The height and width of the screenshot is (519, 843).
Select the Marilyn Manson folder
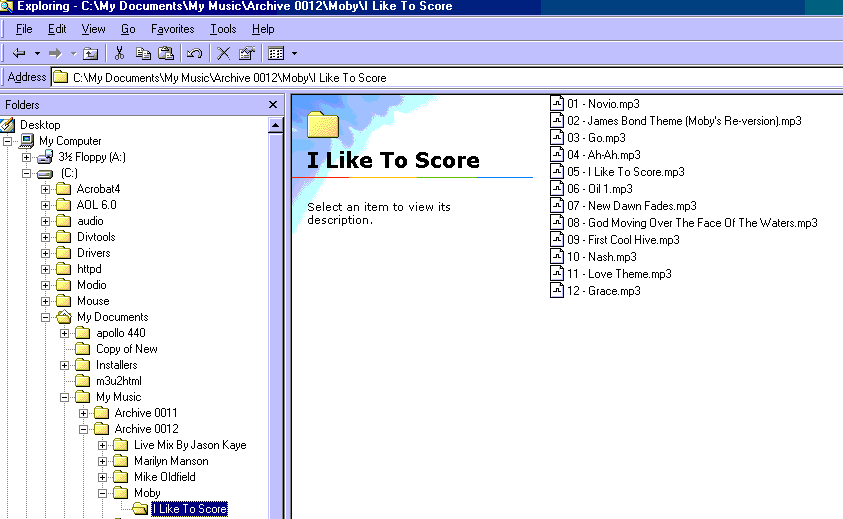click(171, 461)
